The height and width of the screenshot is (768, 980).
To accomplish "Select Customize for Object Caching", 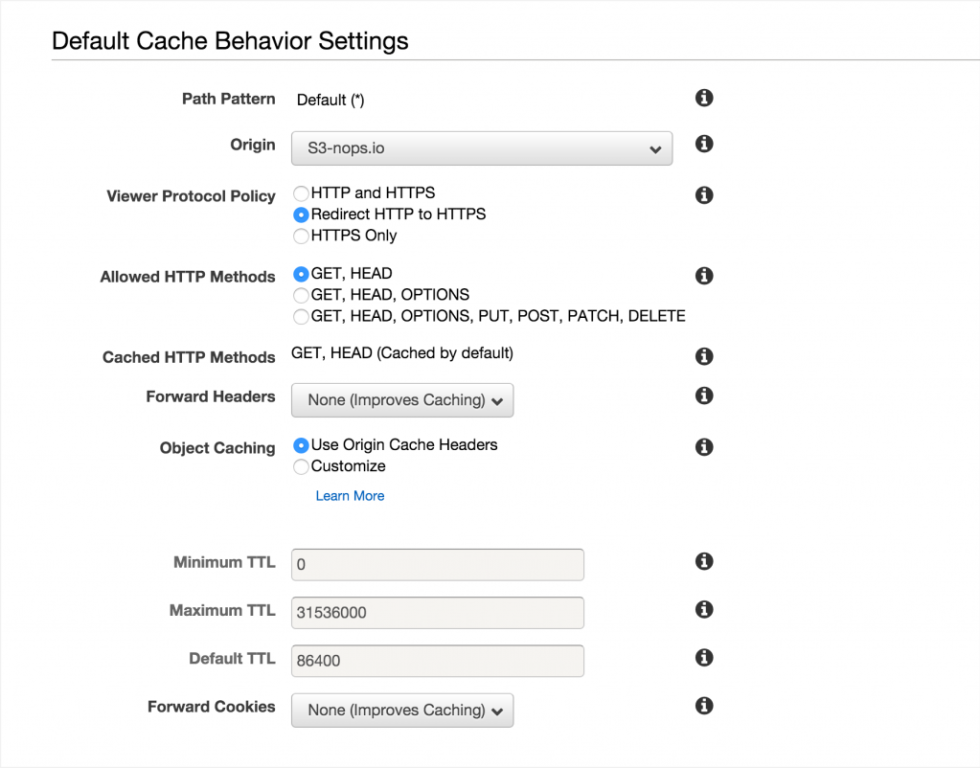I will pos(301,466).
